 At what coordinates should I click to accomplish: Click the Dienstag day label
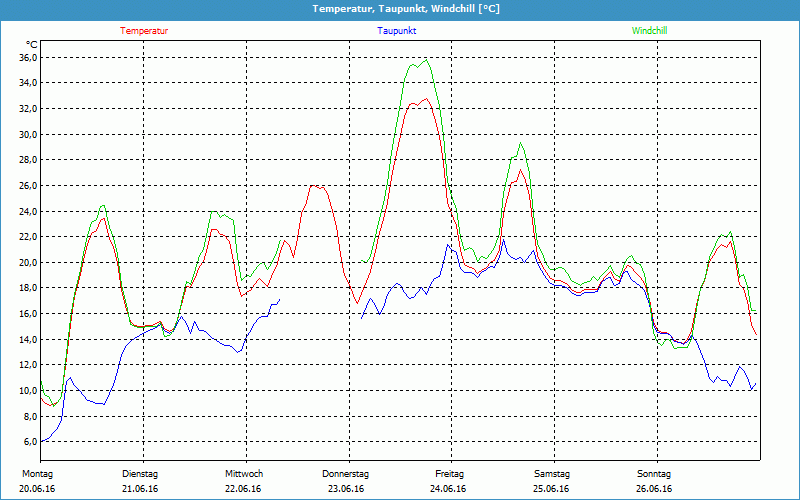click(140, 474)
